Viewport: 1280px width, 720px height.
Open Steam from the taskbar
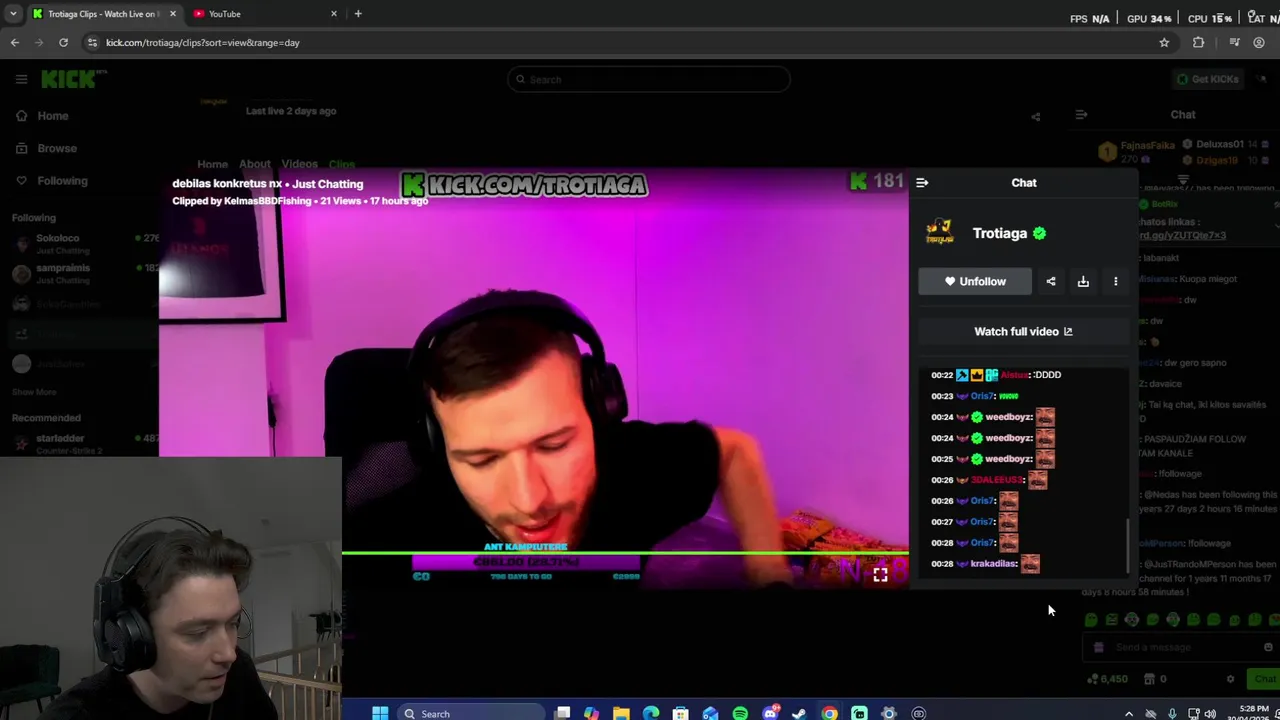799,713
